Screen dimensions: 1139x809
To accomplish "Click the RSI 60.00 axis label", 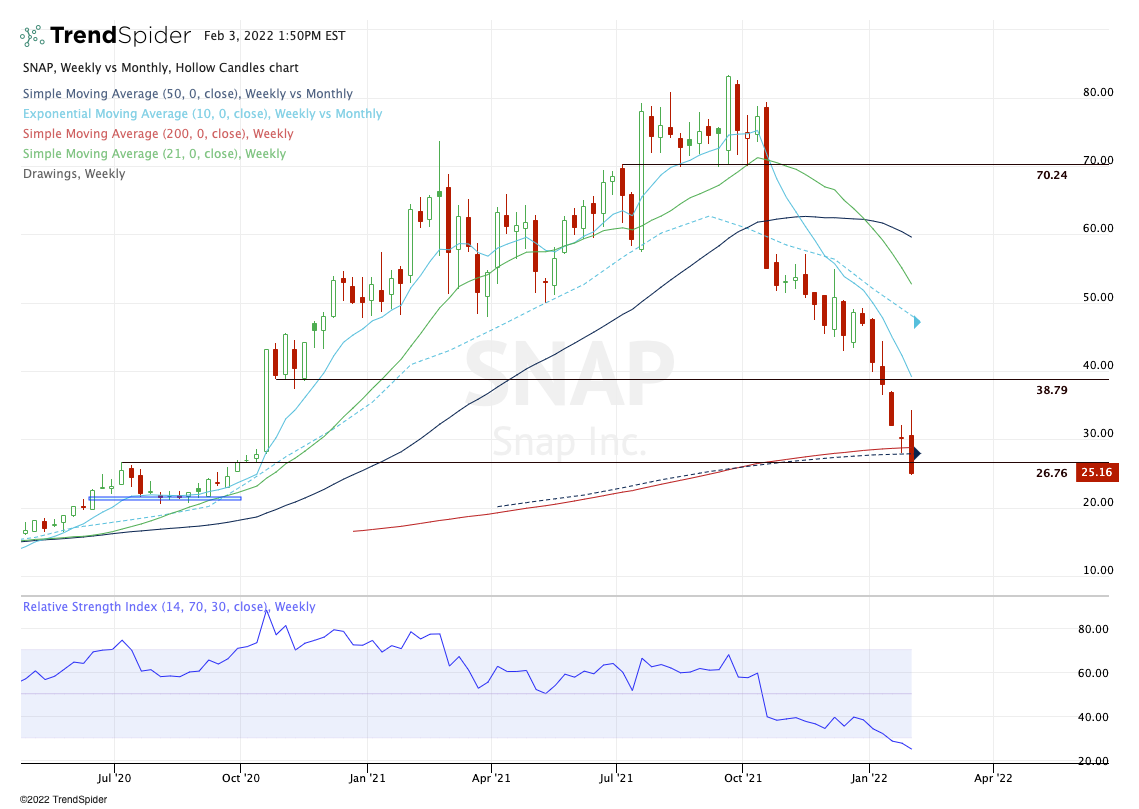I will point(1093,673).
